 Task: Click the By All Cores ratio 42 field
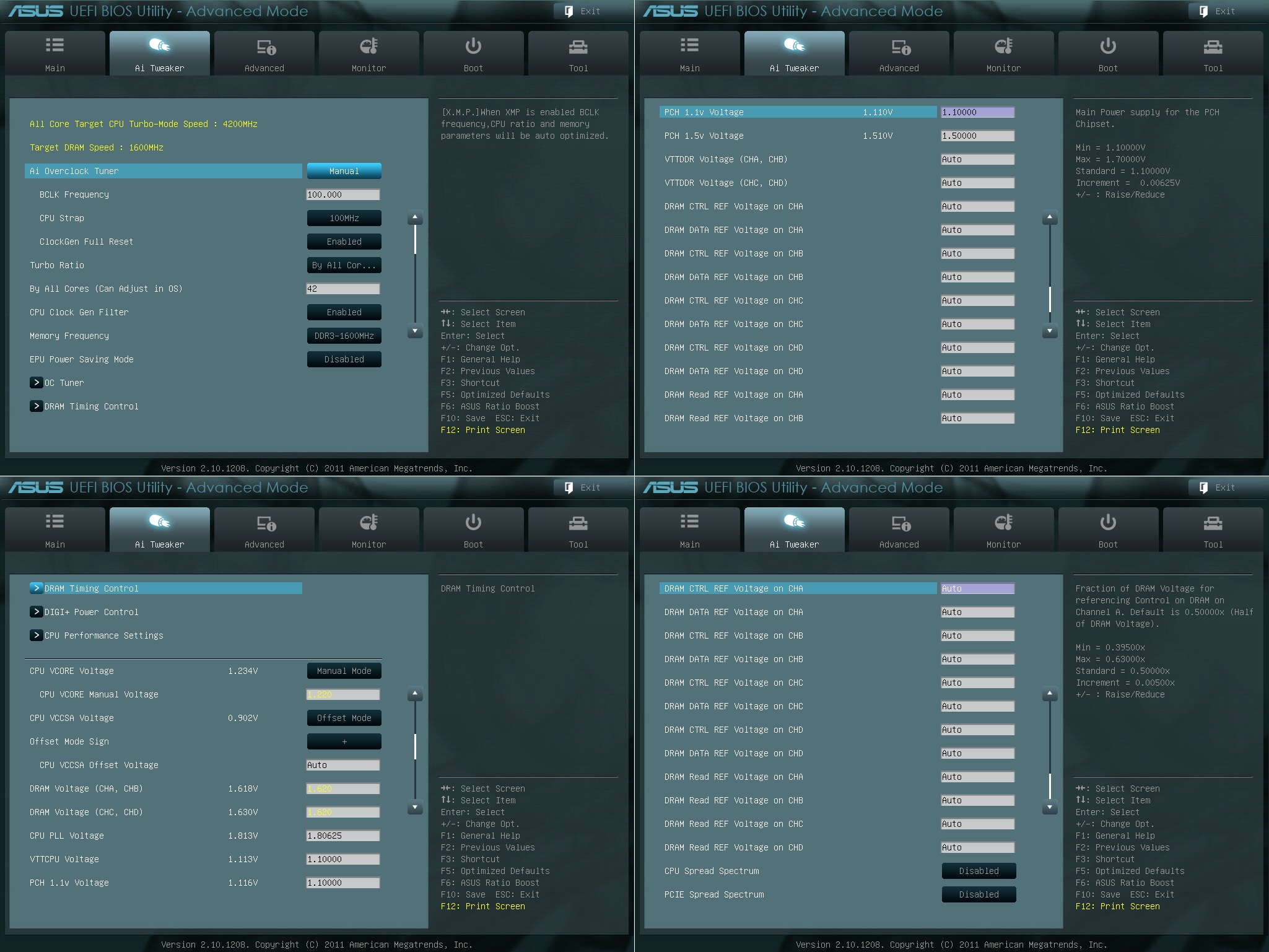click(343, 289)
